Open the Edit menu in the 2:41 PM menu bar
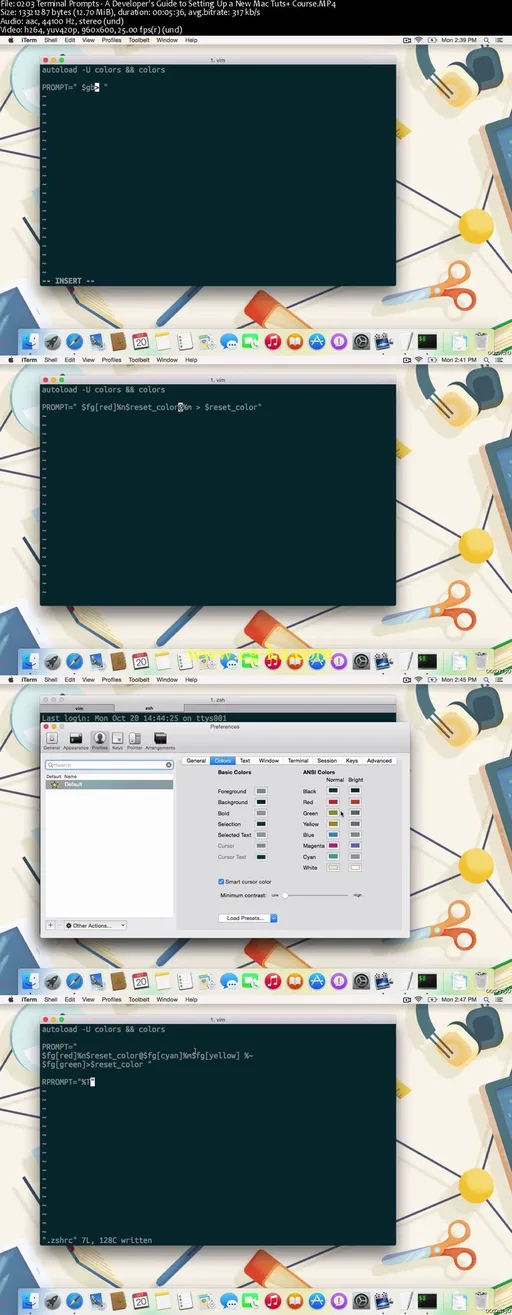 pyautogui.click(x=70, y=359)
